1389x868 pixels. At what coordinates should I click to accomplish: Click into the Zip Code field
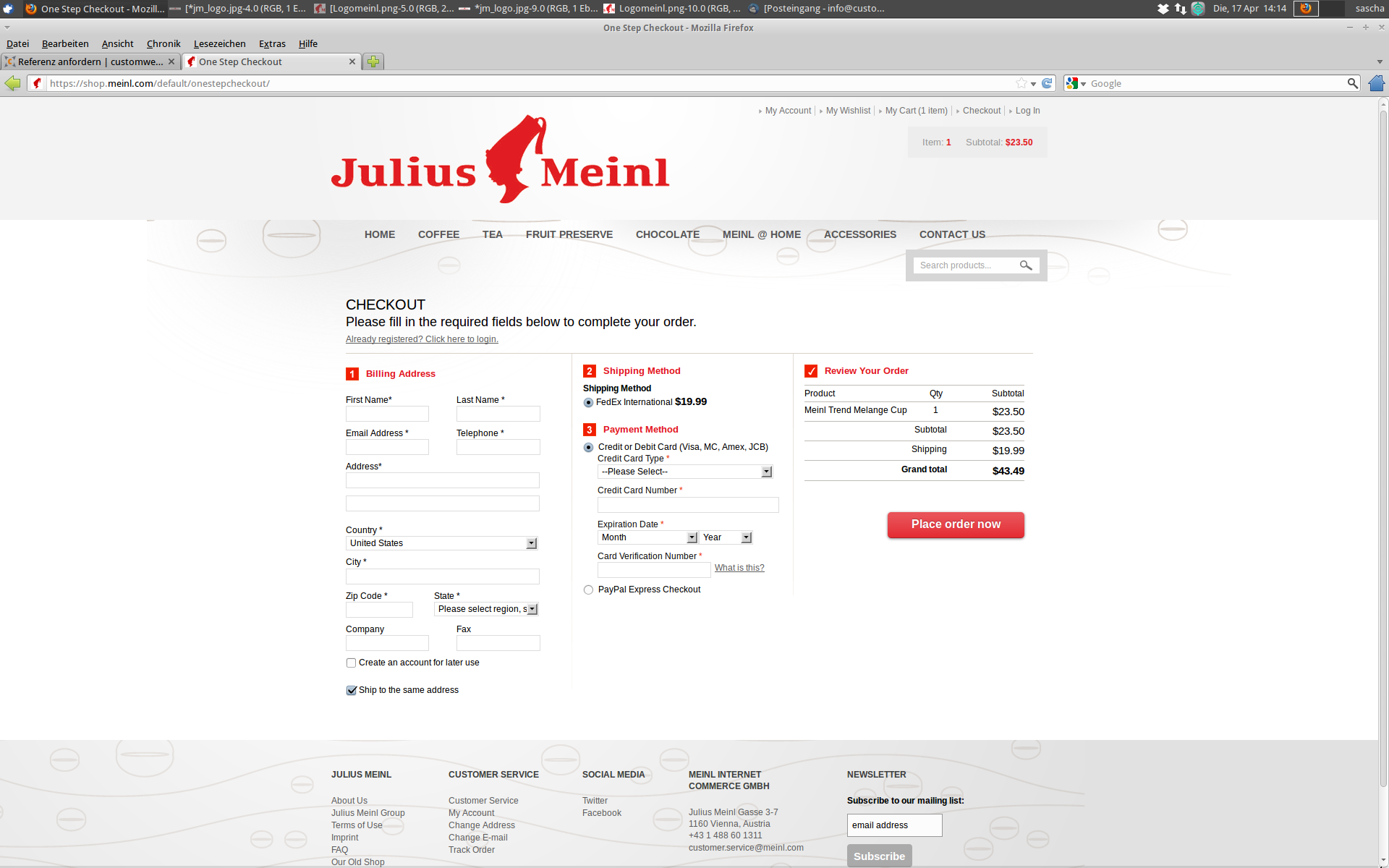379,610
